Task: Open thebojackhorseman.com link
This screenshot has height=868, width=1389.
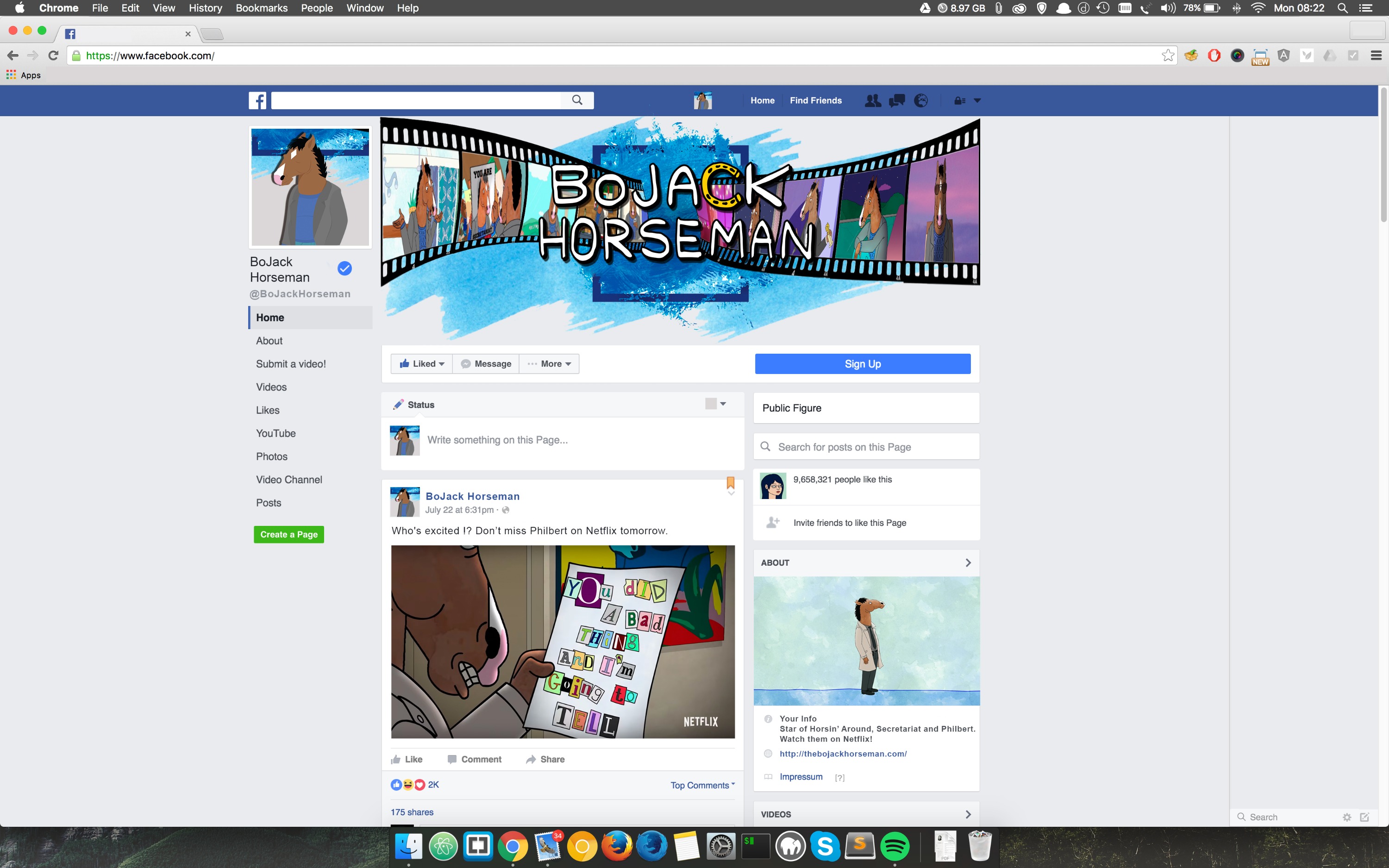Action: coord(843,754)
